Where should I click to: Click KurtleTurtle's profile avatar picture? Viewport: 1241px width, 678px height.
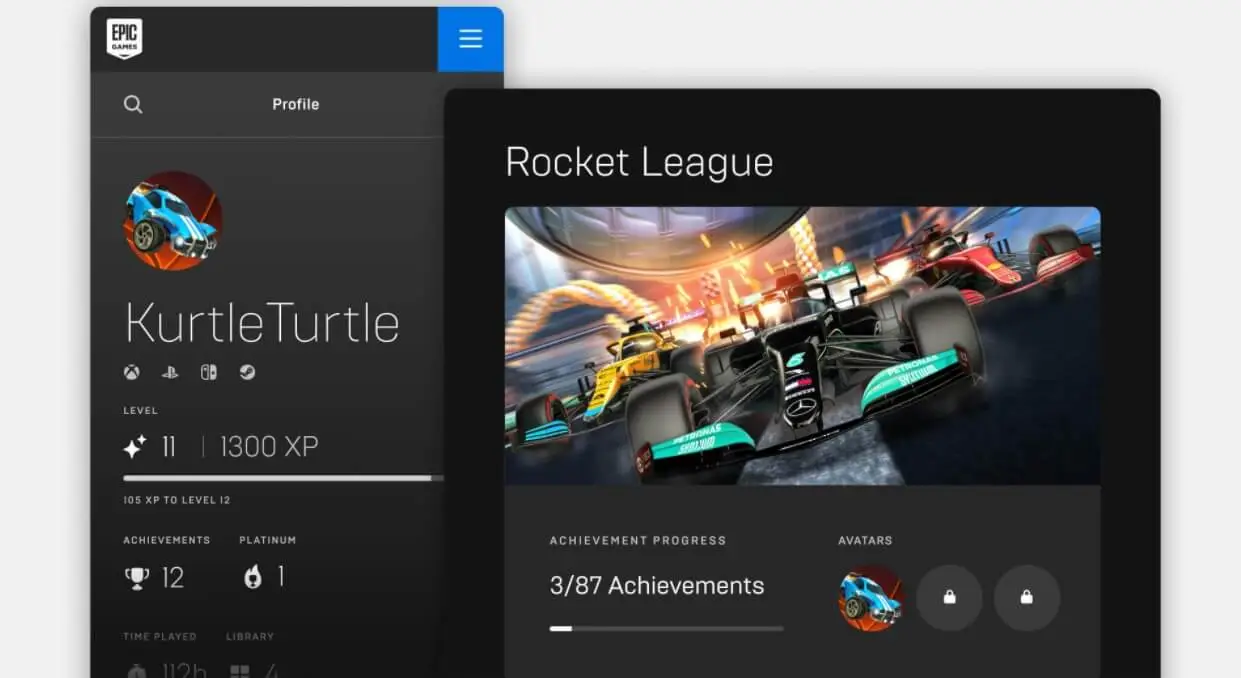[x=173, y=221]
